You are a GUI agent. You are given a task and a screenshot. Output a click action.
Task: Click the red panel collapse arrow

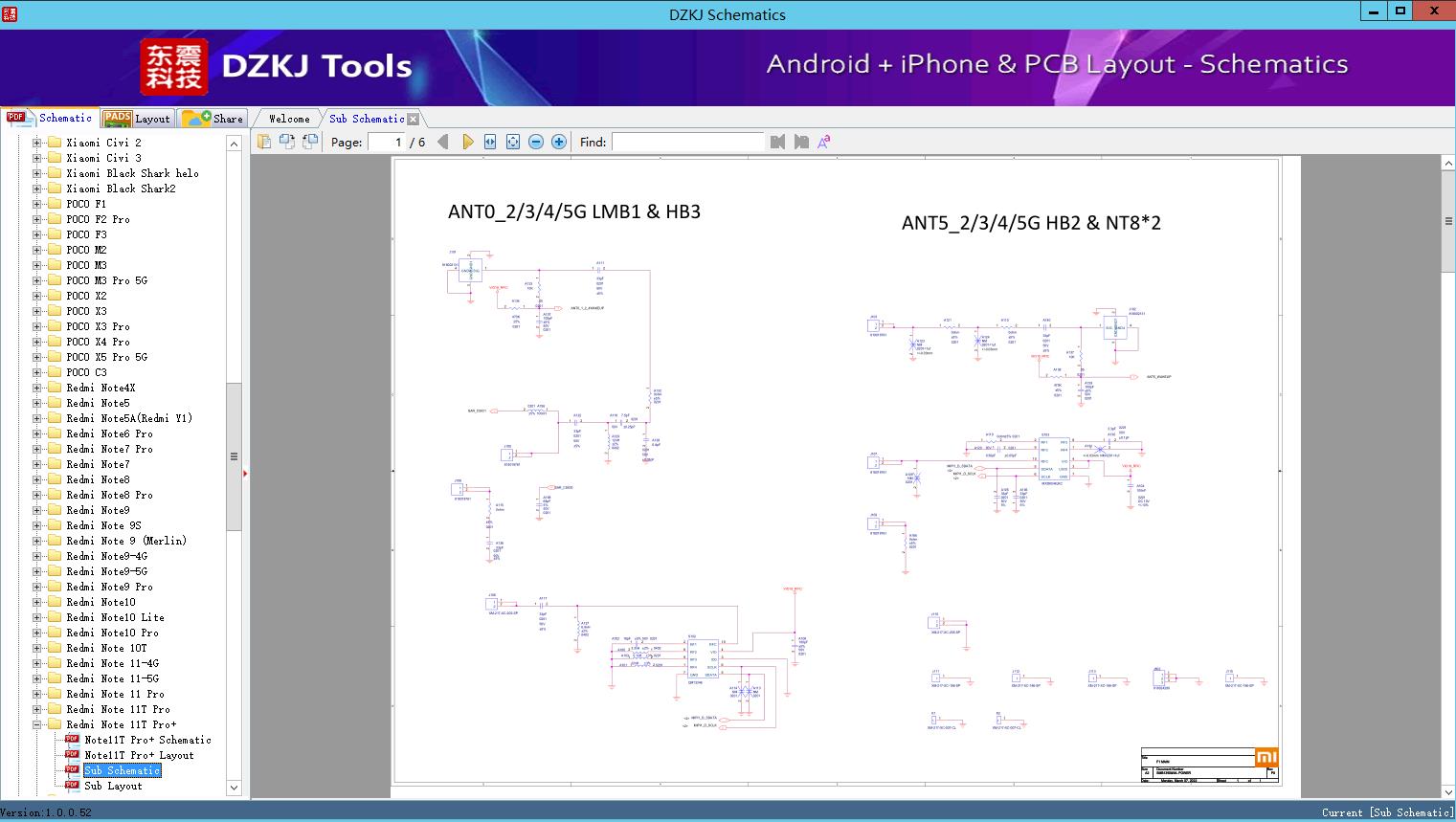246,473
